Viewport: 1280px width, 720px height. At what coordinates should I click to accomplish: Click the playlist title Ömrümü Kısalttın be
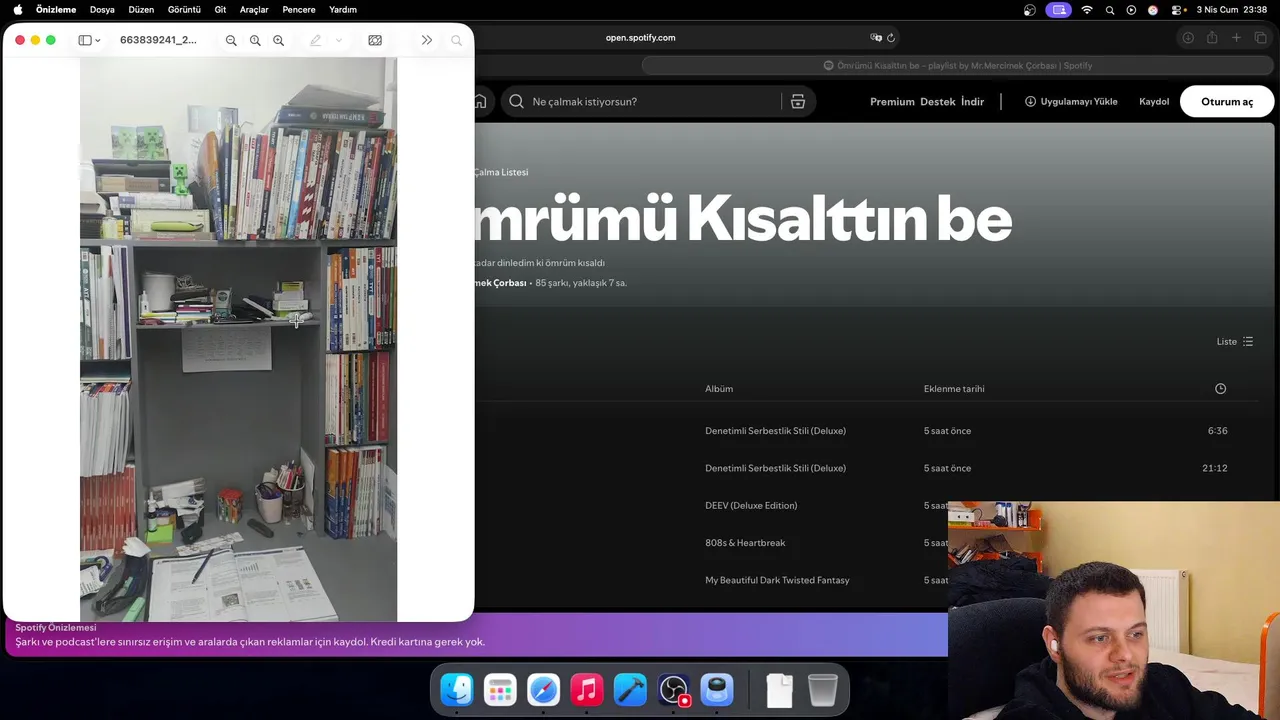(x=743, y=219)
